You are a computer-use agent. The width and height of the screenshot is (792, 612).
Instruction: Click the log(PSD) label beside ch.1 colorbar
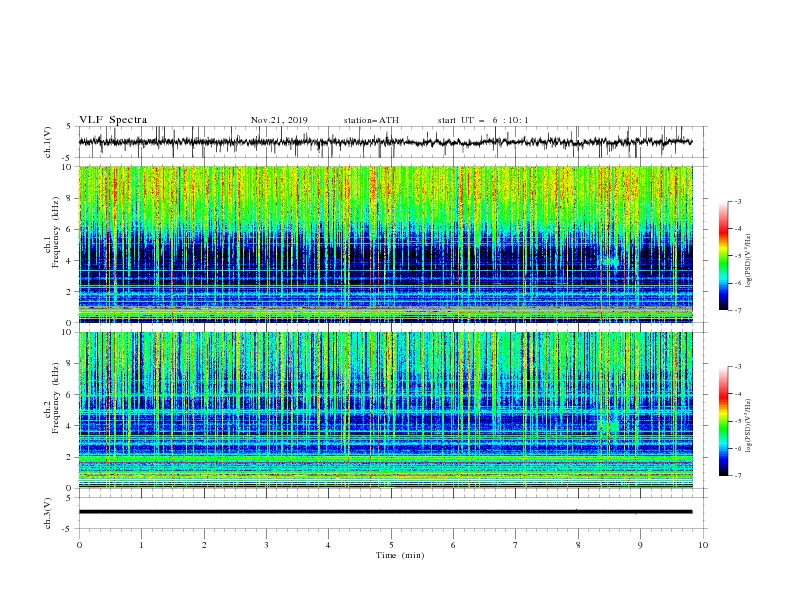749,261
